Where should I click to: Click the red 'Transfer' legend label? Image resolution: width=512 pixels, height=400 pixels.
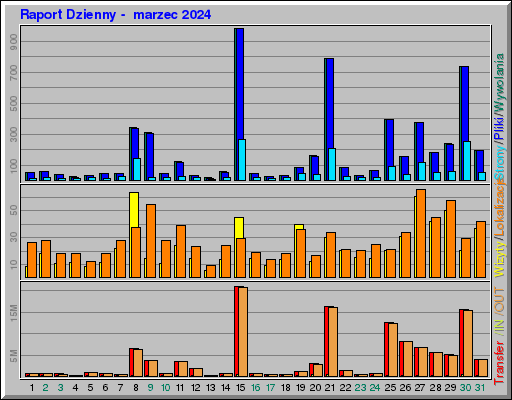pyautogui.click(x=499, y=363)
